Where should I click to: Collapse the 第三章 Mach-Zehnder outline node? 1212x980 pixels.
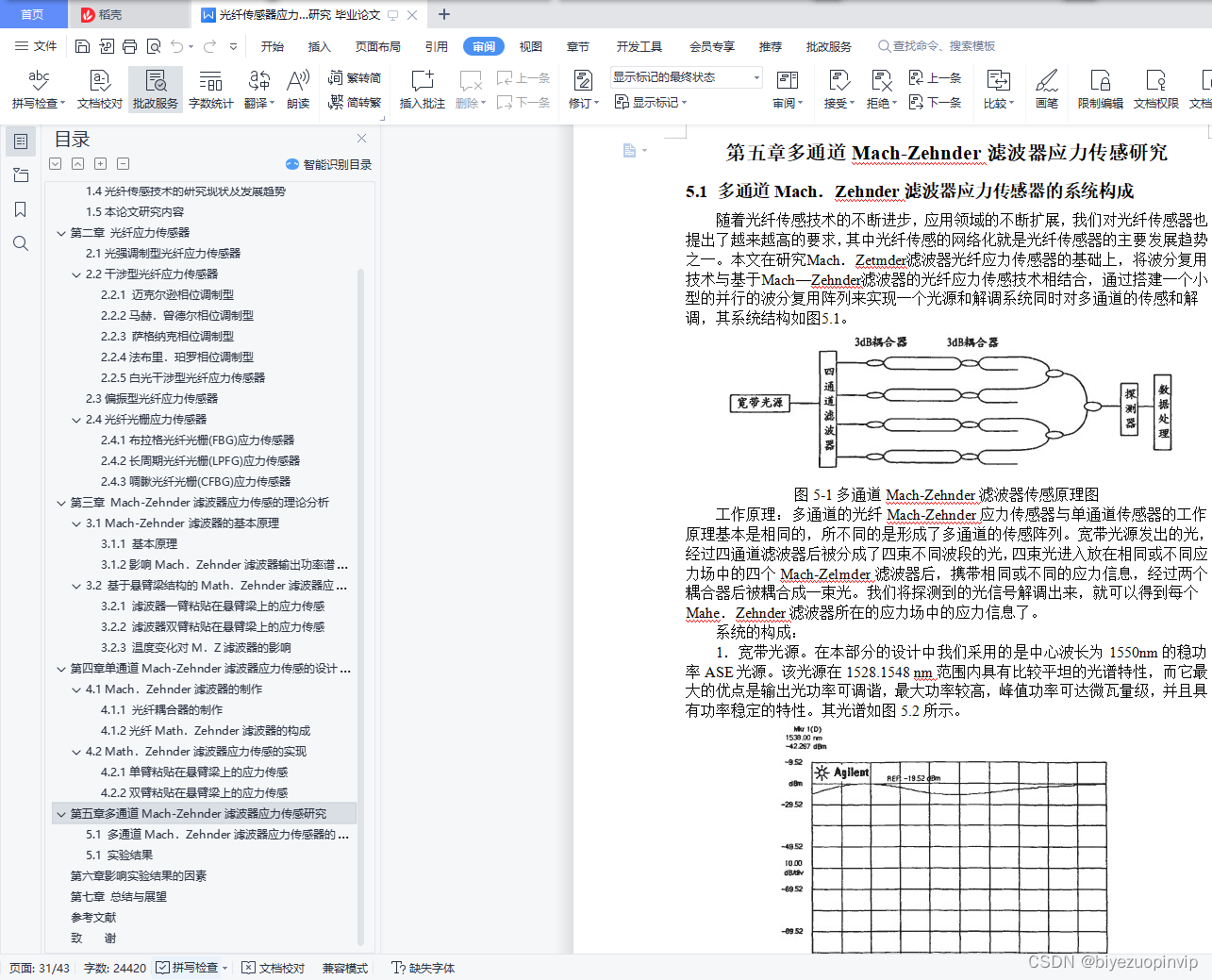[61, 503]
